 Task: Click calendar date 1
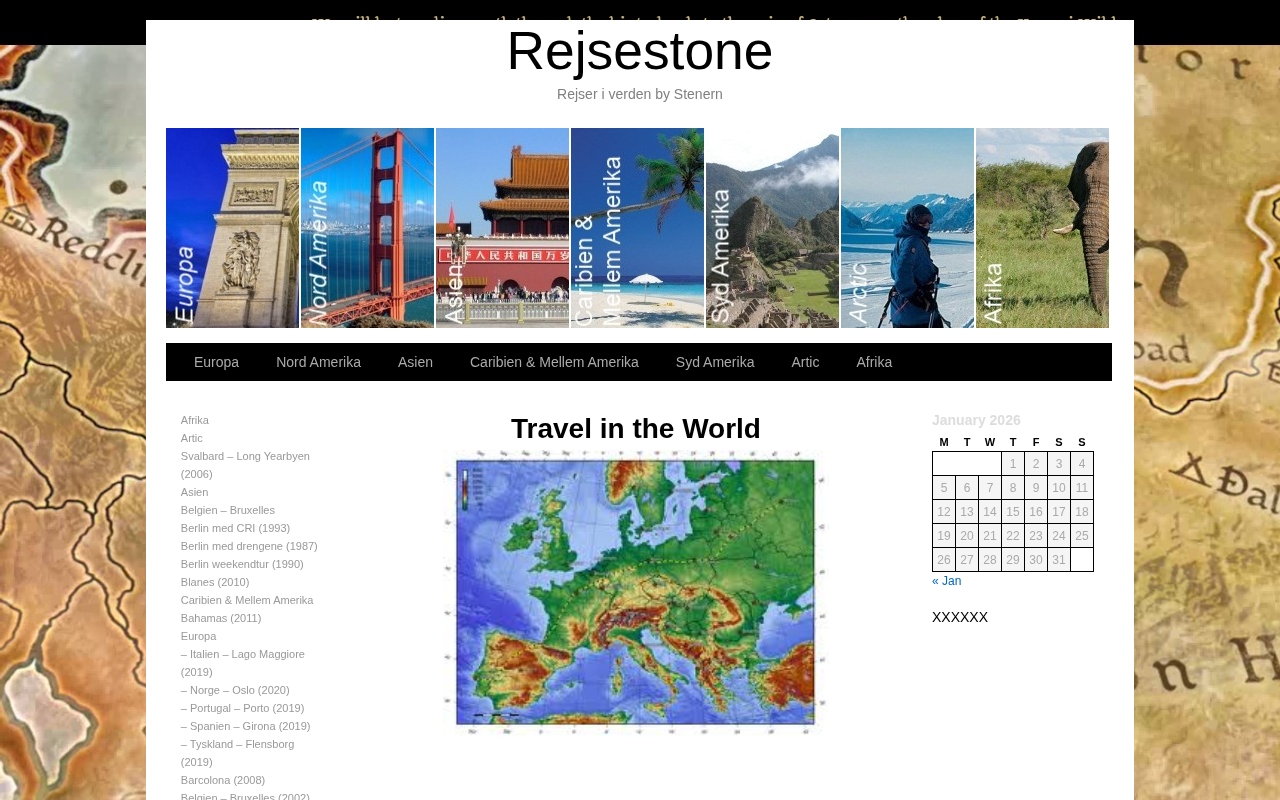(x=1013, y=464)
